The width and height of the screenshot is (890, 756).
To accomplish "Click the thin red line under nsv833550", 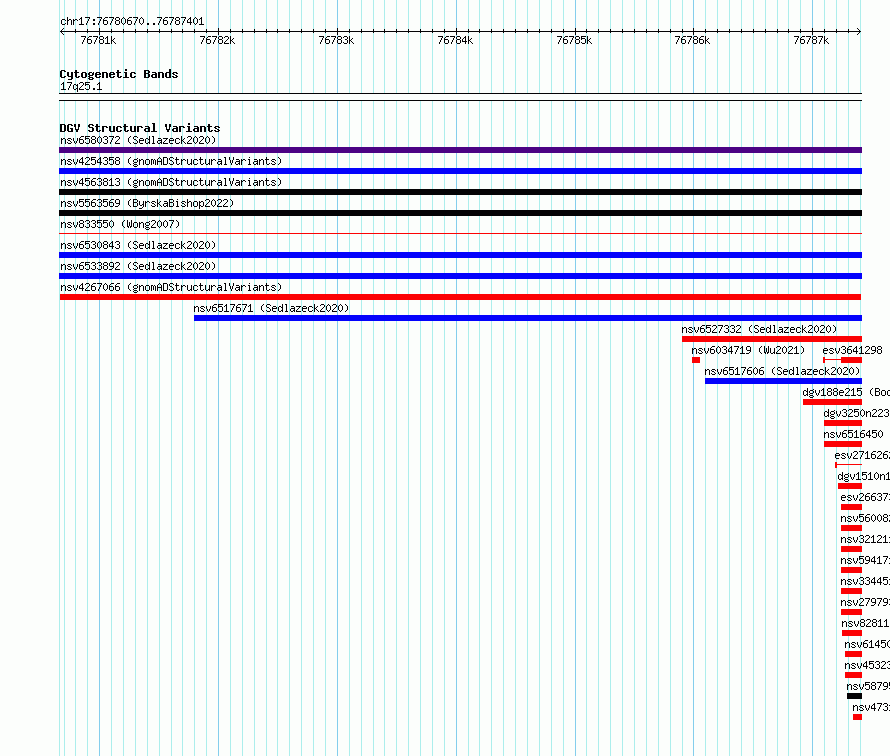I will pyautogui.click(x=460, y=233).
